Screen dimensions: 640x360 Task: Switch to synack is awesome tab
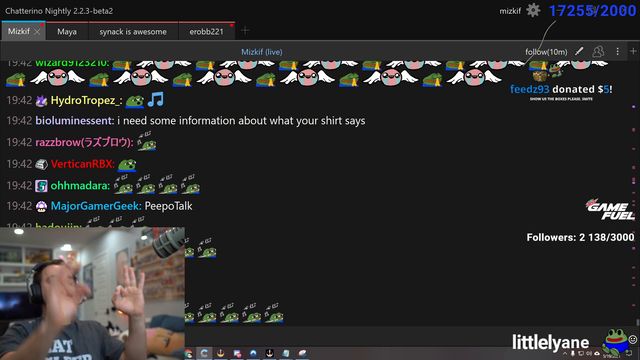133,31
